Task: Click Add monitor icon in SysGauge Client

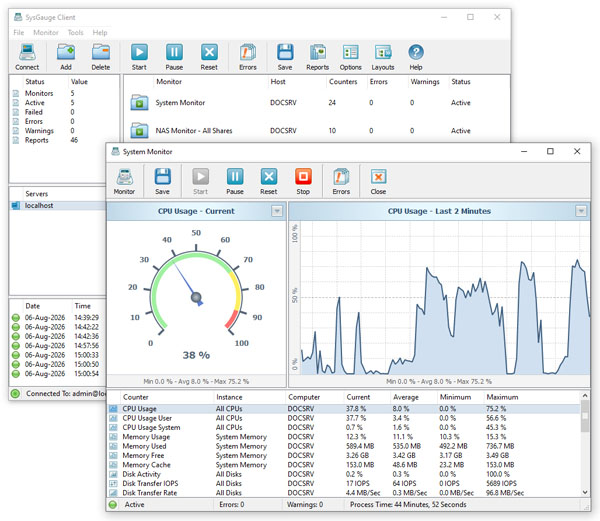Action: click(x=66, y=52)
